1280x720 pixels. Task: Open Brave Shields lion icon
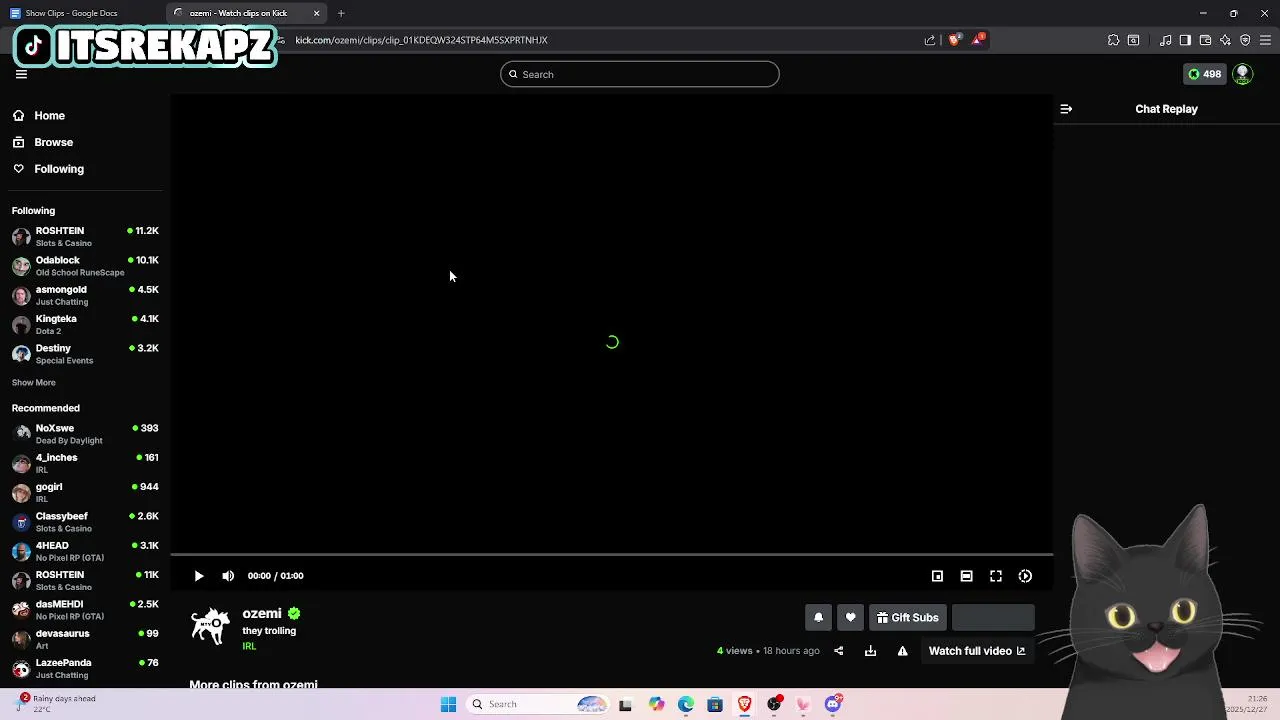[x=955, y=40]
